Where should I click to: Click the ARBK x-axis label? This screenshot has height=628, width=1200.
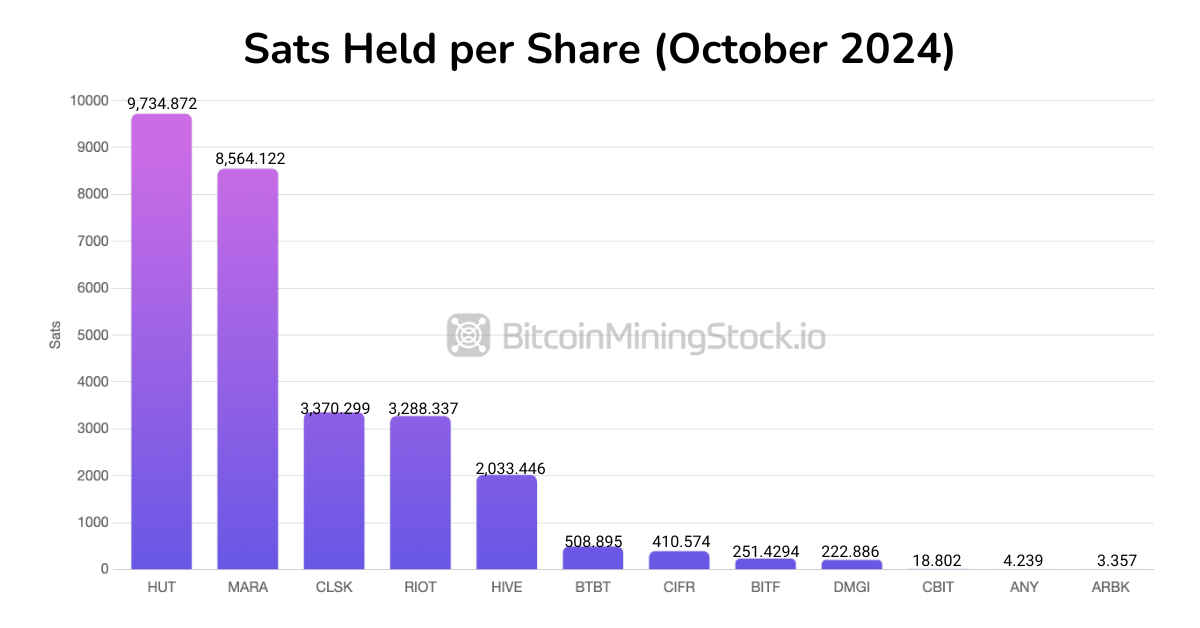coord(1110,587)
